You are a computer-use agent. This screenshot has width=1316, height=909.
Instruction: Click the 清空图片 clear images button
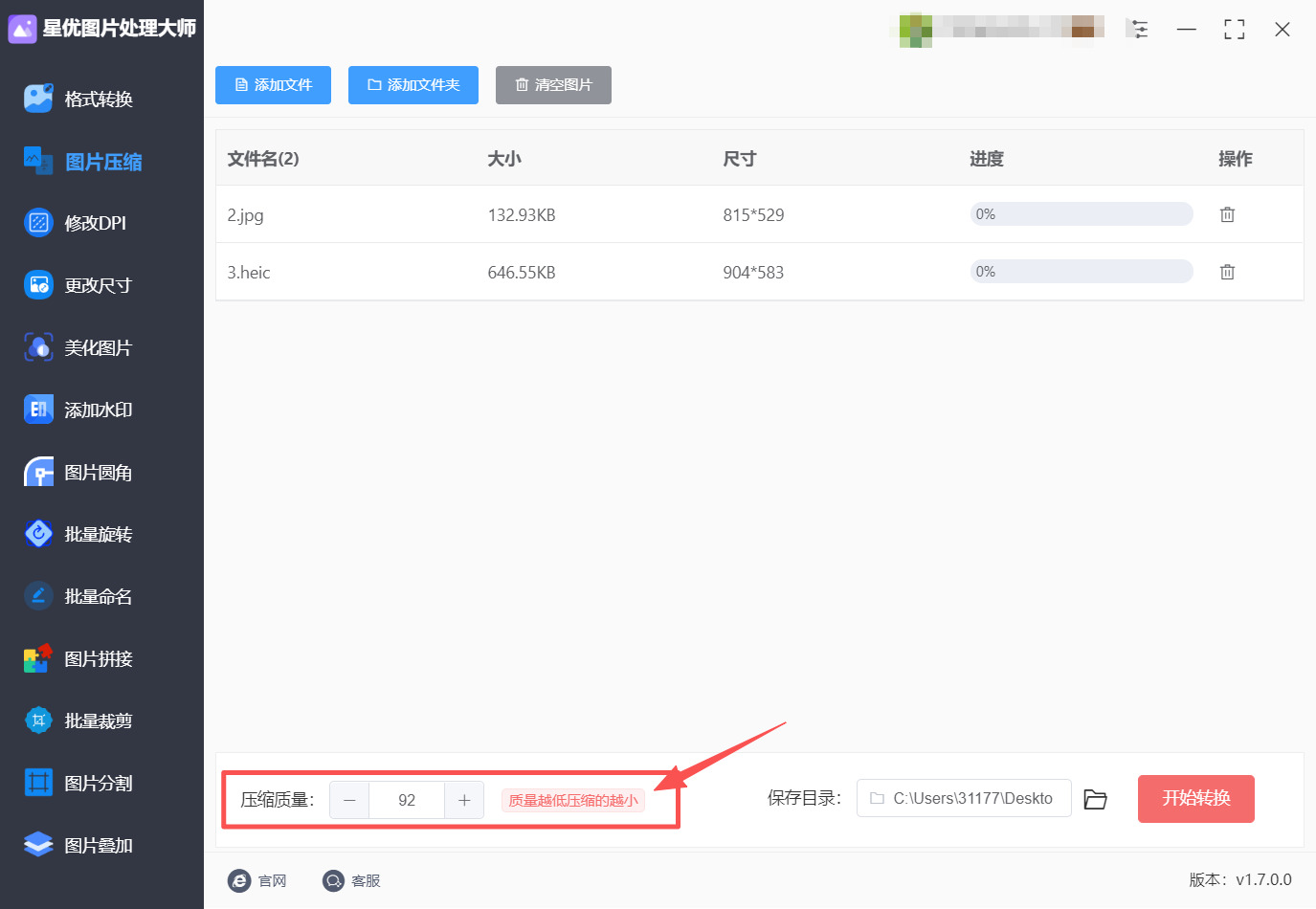tap(553, 85)
